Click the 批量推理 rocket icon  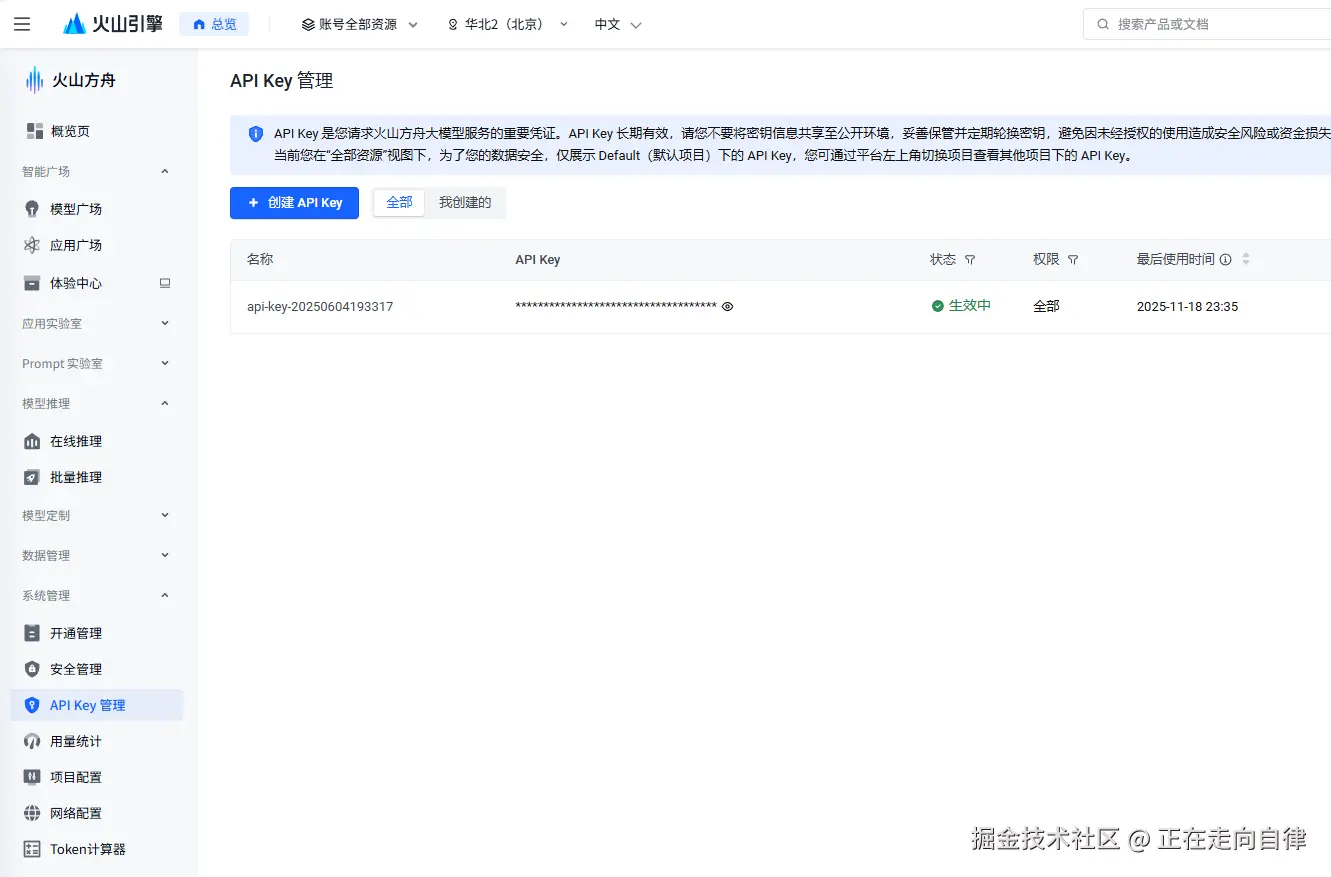[32, 477]
